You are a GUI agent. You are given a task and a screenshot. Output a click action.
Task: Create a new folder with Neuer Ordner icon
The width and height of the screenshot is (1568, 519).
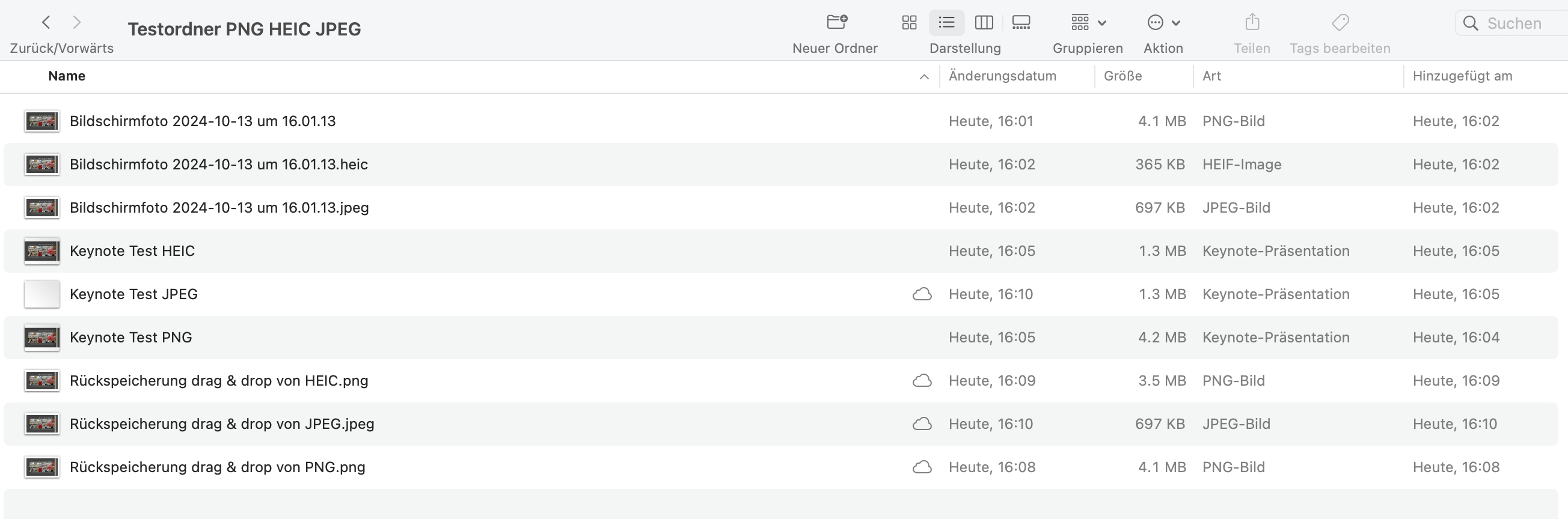click(837, 22)
